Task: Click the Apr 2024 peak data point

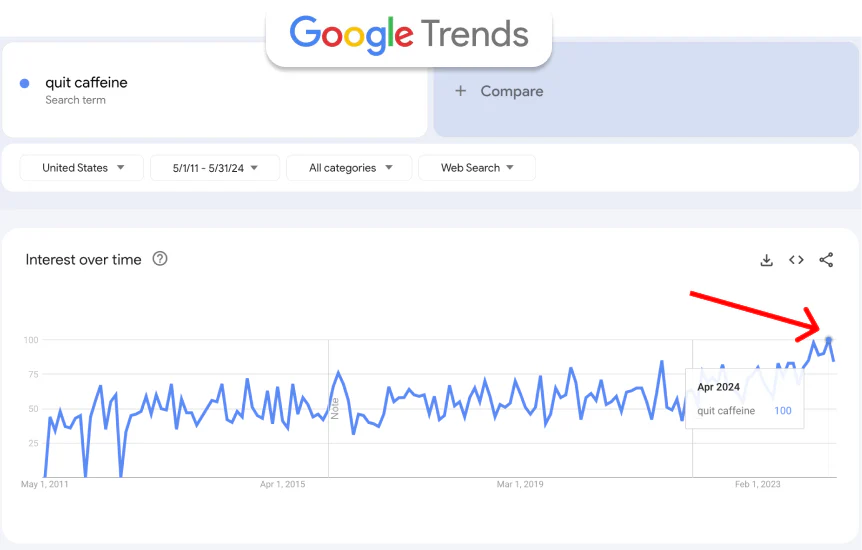Action: pyautogui.click(x=828, y=340)
